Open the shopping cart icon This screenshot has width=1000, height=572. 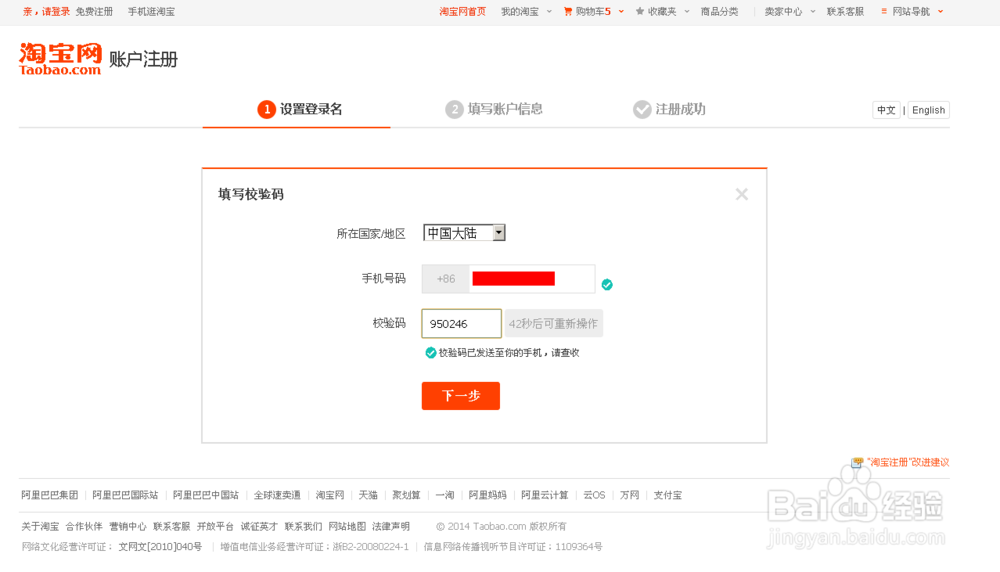click(568, 11)
